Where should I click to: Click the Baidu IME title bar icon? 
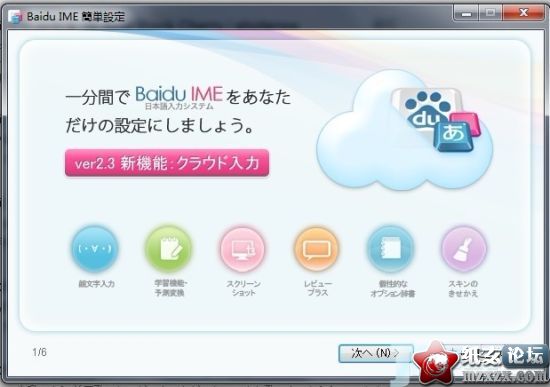tap(15, 16)
